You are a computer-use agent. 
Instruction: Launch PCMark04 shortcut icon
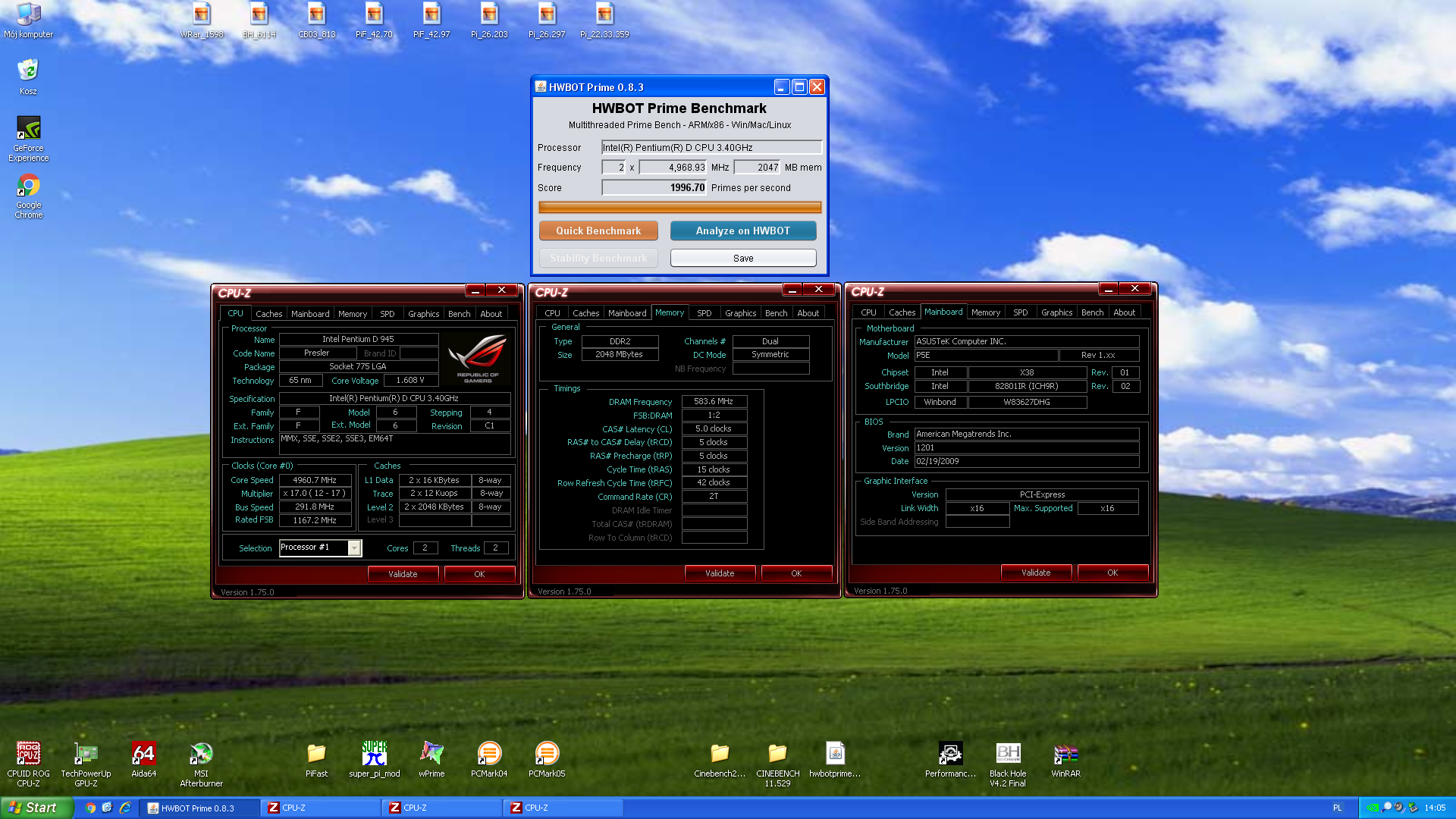(489, 760)
